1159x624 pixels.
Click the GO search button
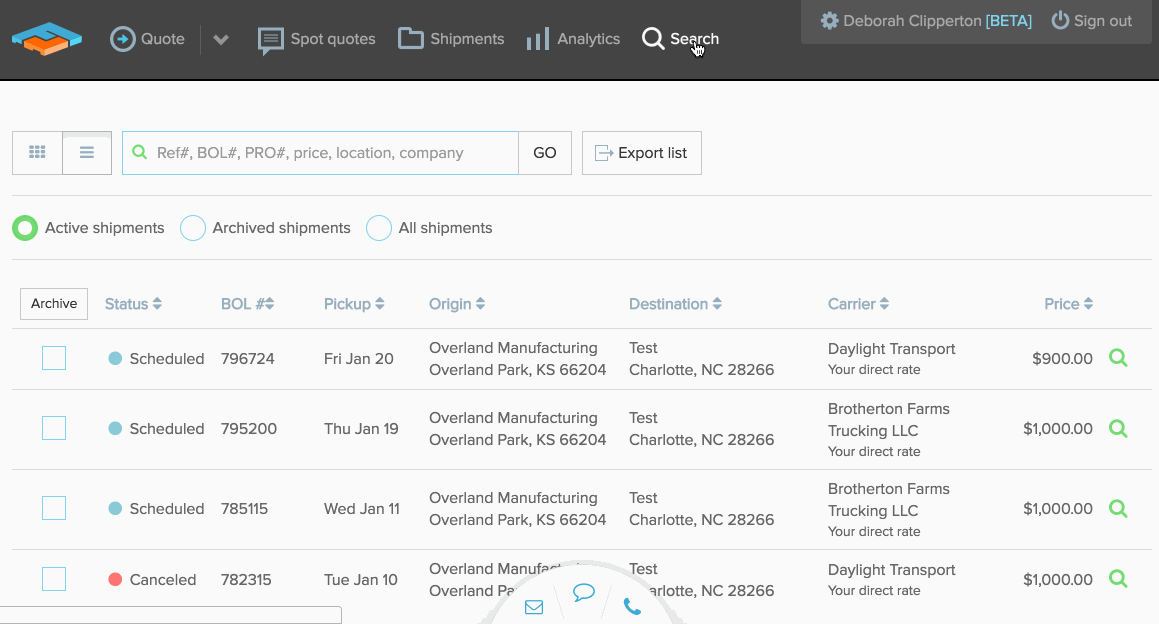(545, 153)
